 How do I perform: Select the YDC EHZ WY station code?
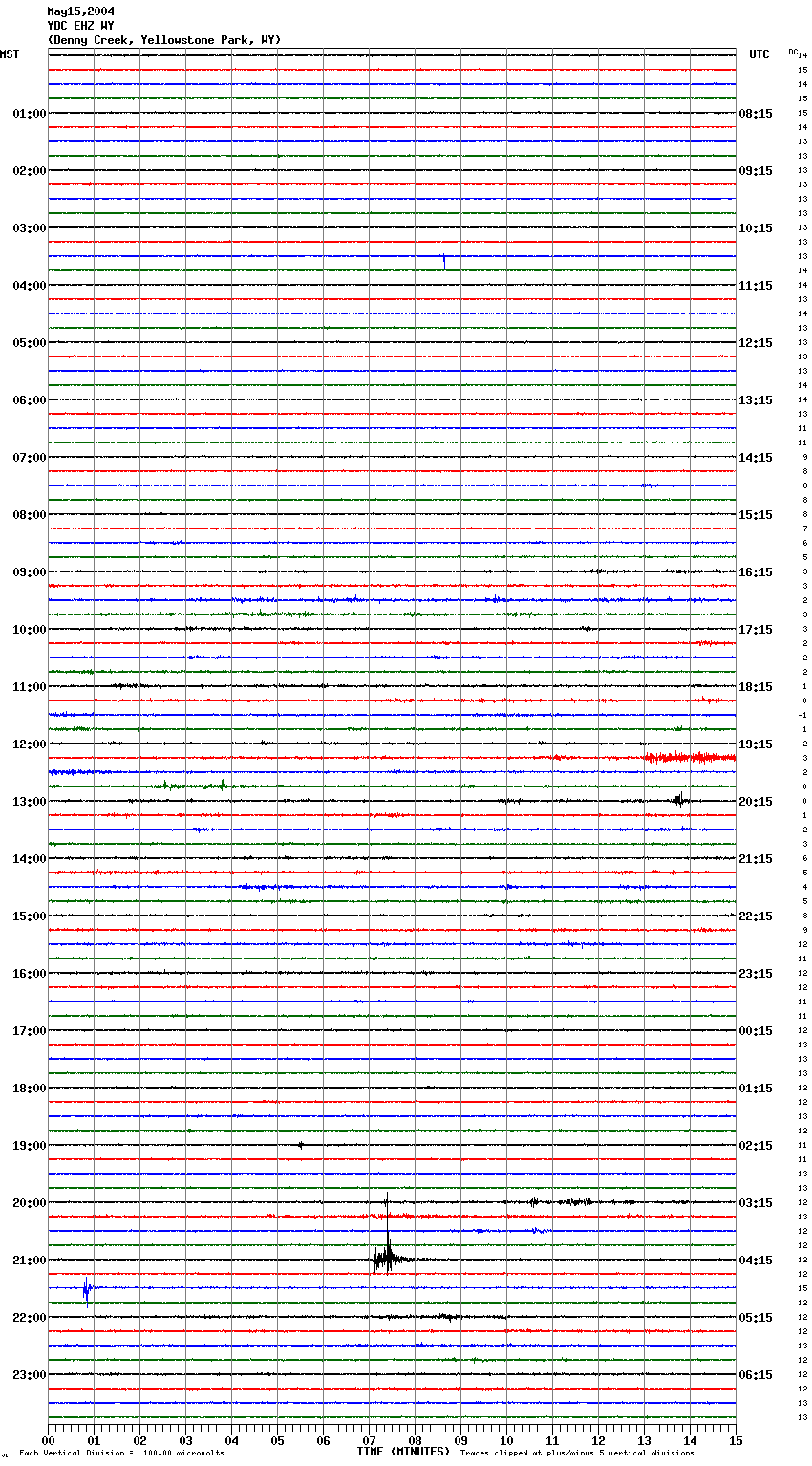[80, 26]
